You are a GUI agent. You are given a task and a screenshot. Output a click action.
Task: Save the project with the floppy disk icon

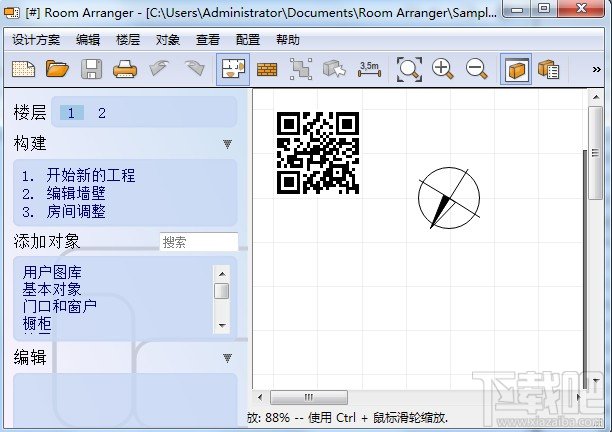pos(91,69)
